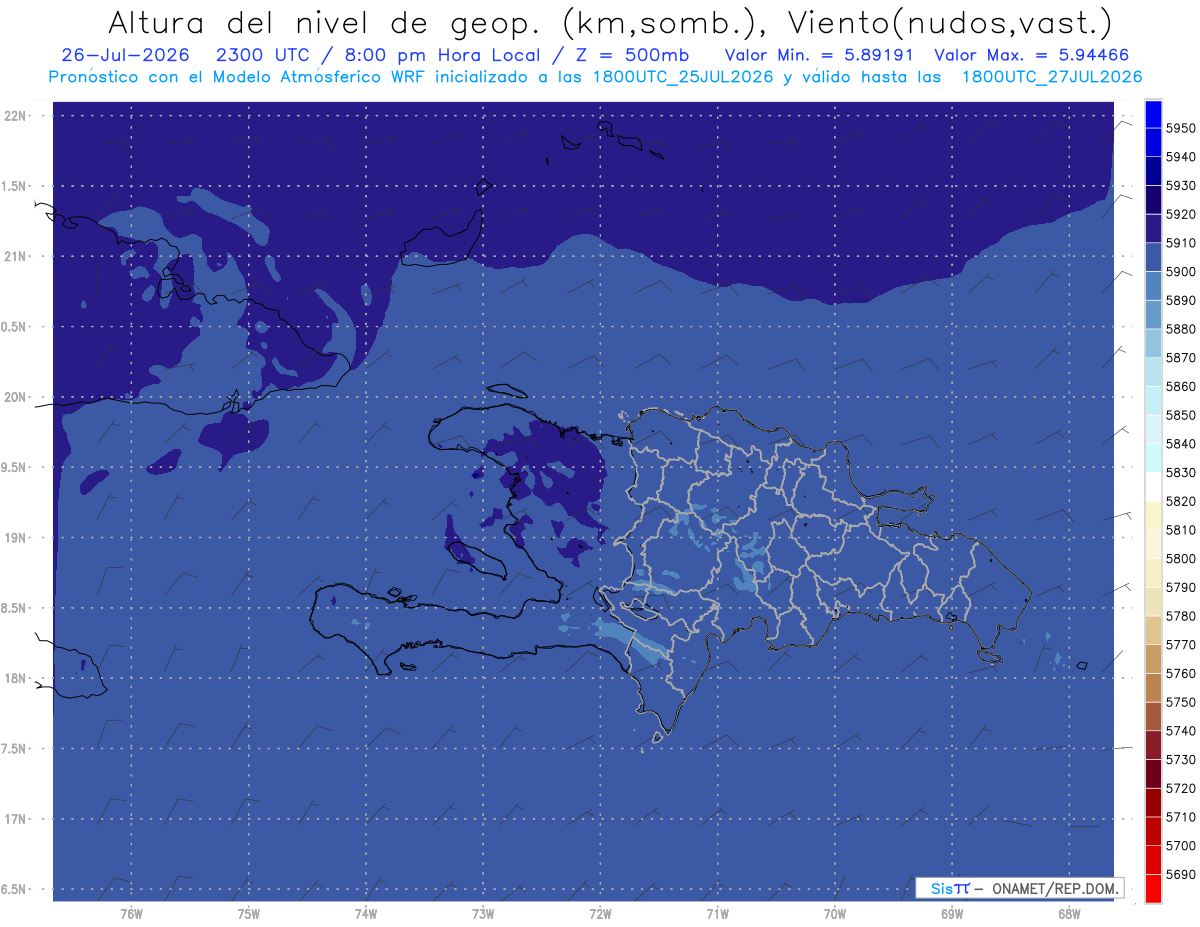Click the '20N' latitude label

16,397
